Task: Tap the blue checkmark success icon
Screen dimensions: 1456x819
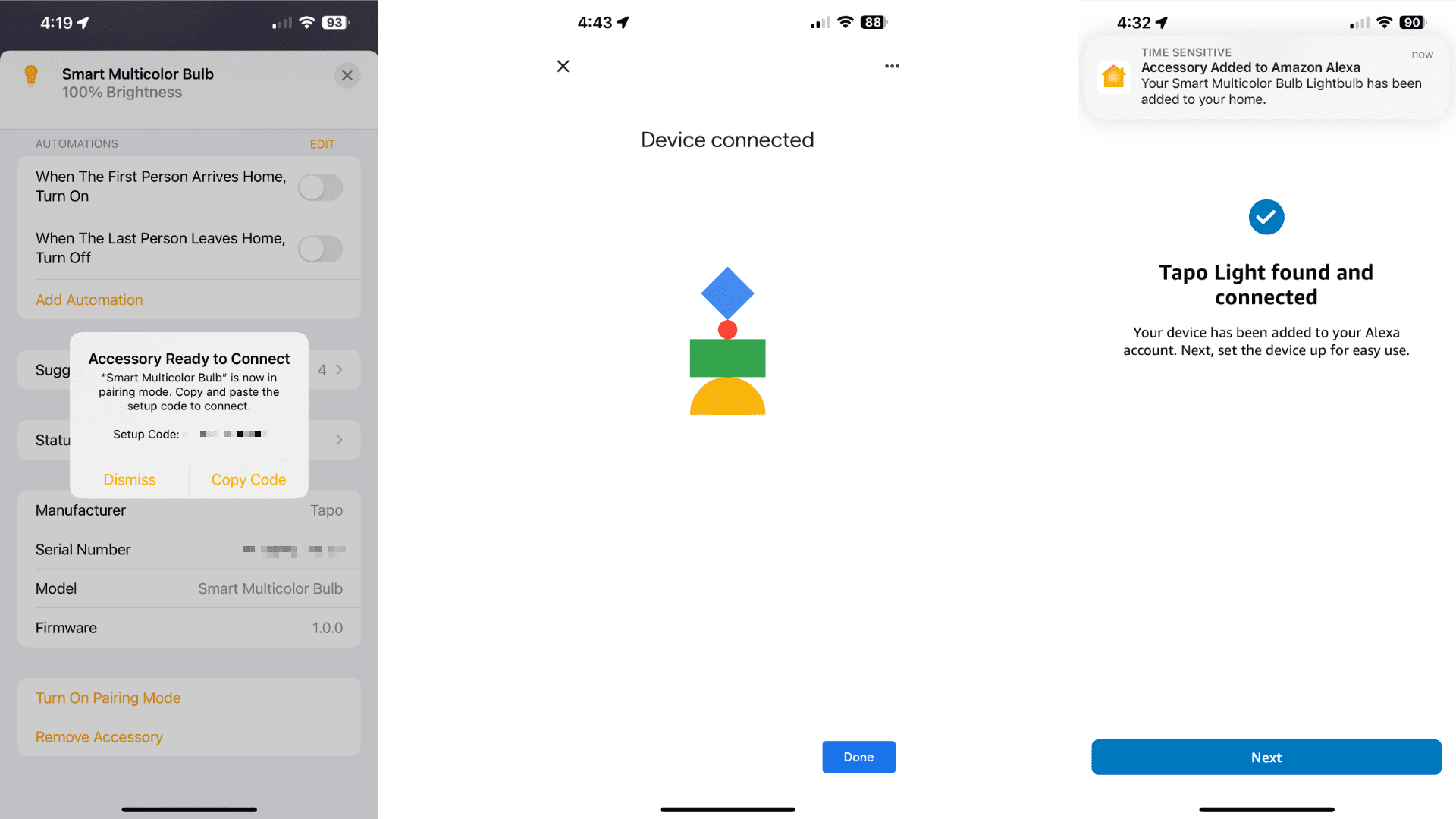Action: click(x=1265, y=217)
